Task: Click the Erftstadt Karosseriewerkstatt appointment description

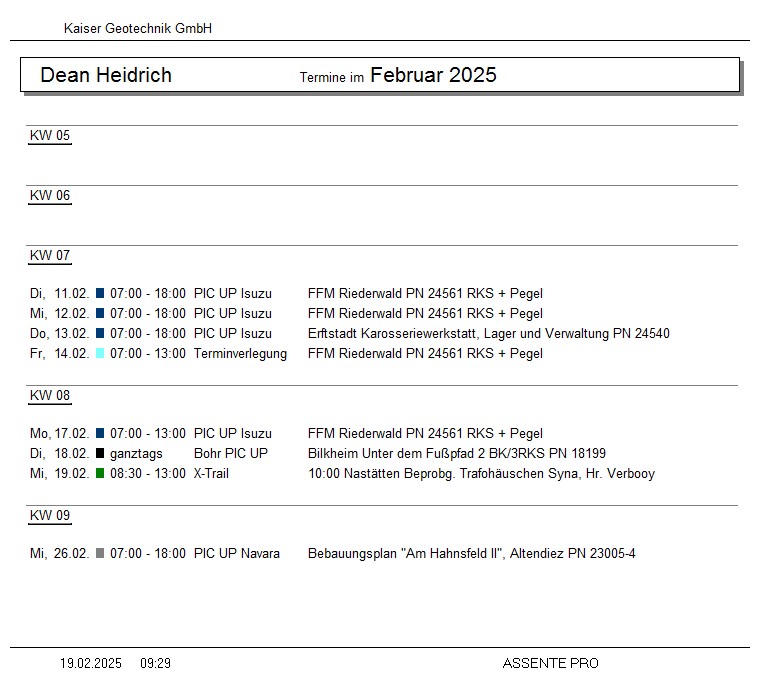Action: [x=488, y=334]
